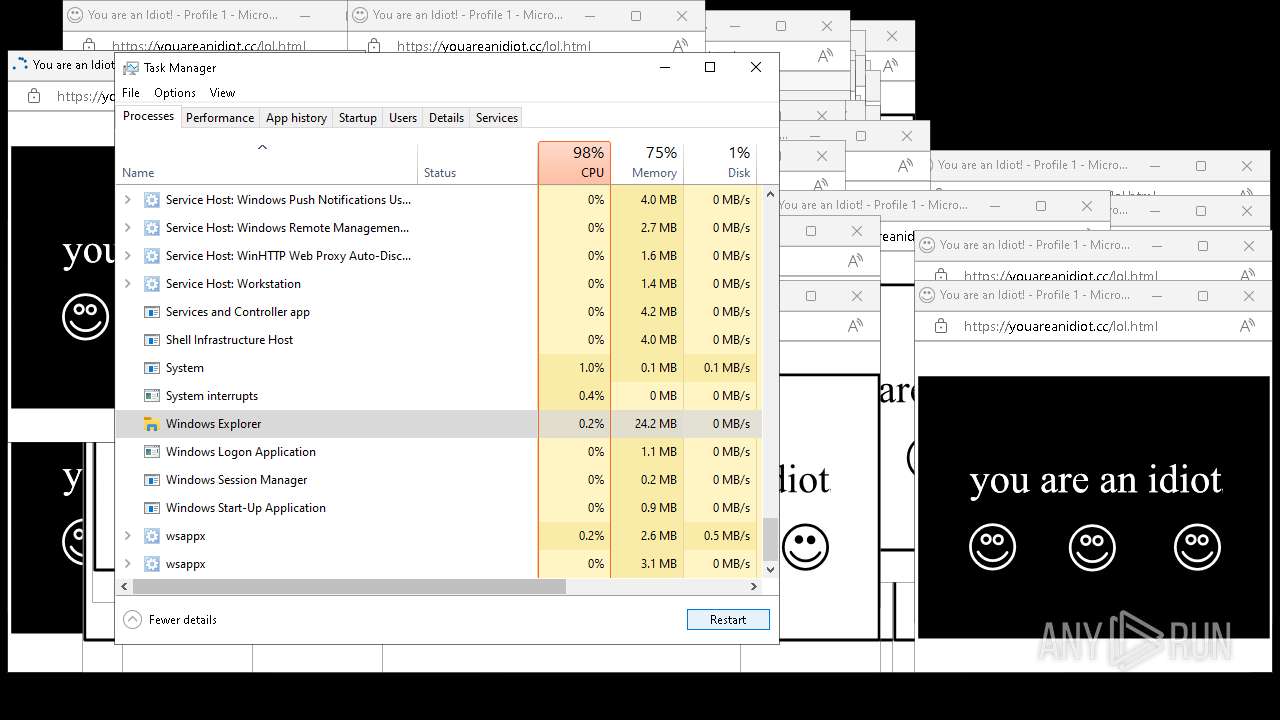Click gear icon of wsappx using 2.6 MB

click(152, 536)
